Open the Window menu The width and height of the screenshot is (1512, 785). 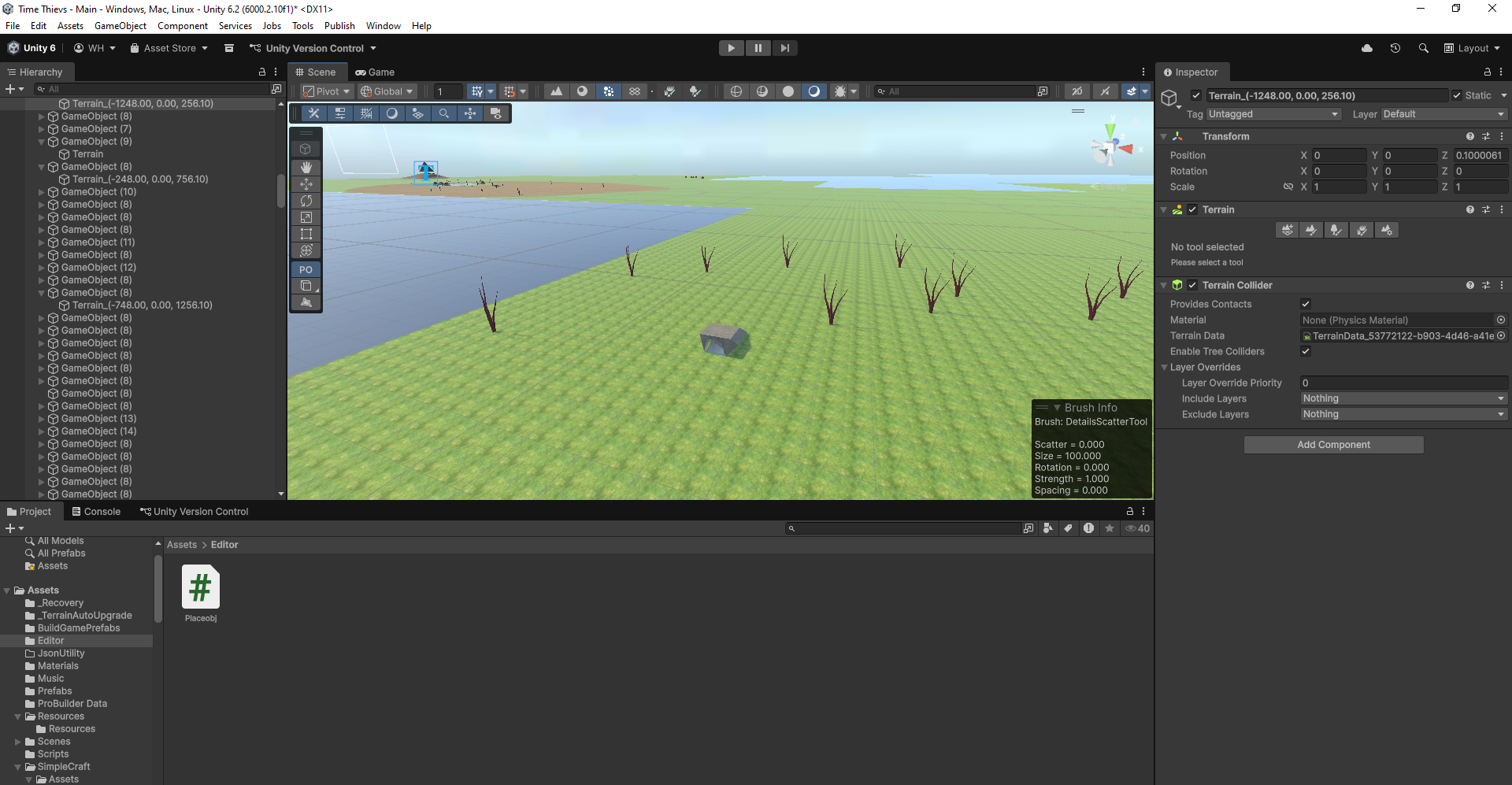[x=384, y=26]
